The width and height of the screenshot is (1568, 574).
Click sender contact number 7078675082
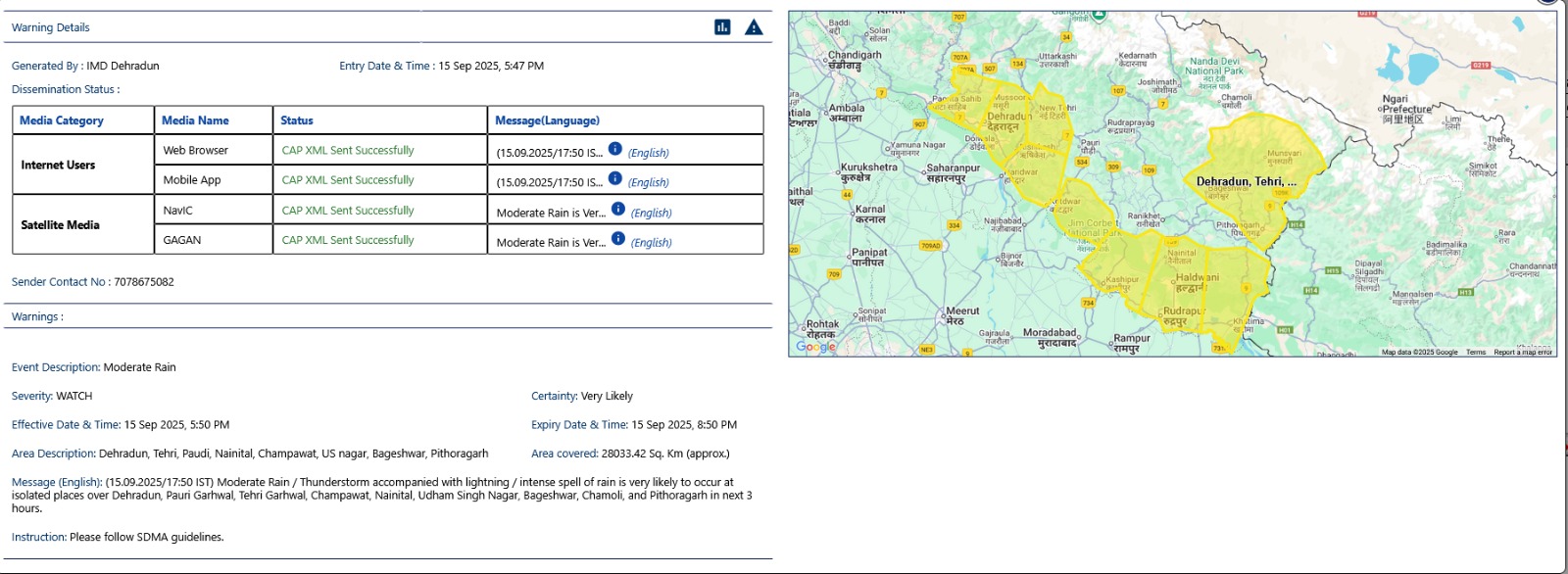click(x=144, y=281)
